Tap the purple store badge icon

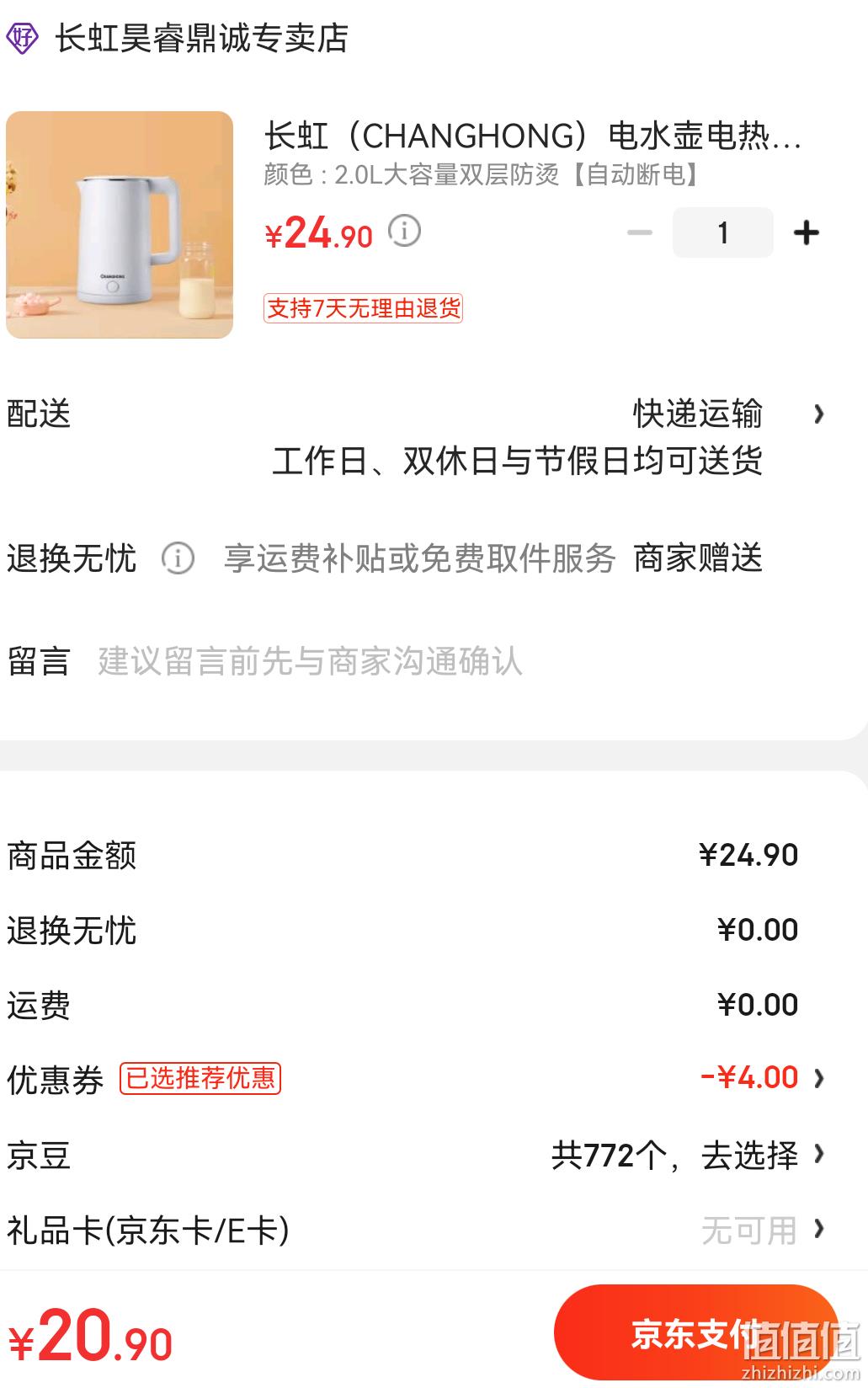(22, 38)
